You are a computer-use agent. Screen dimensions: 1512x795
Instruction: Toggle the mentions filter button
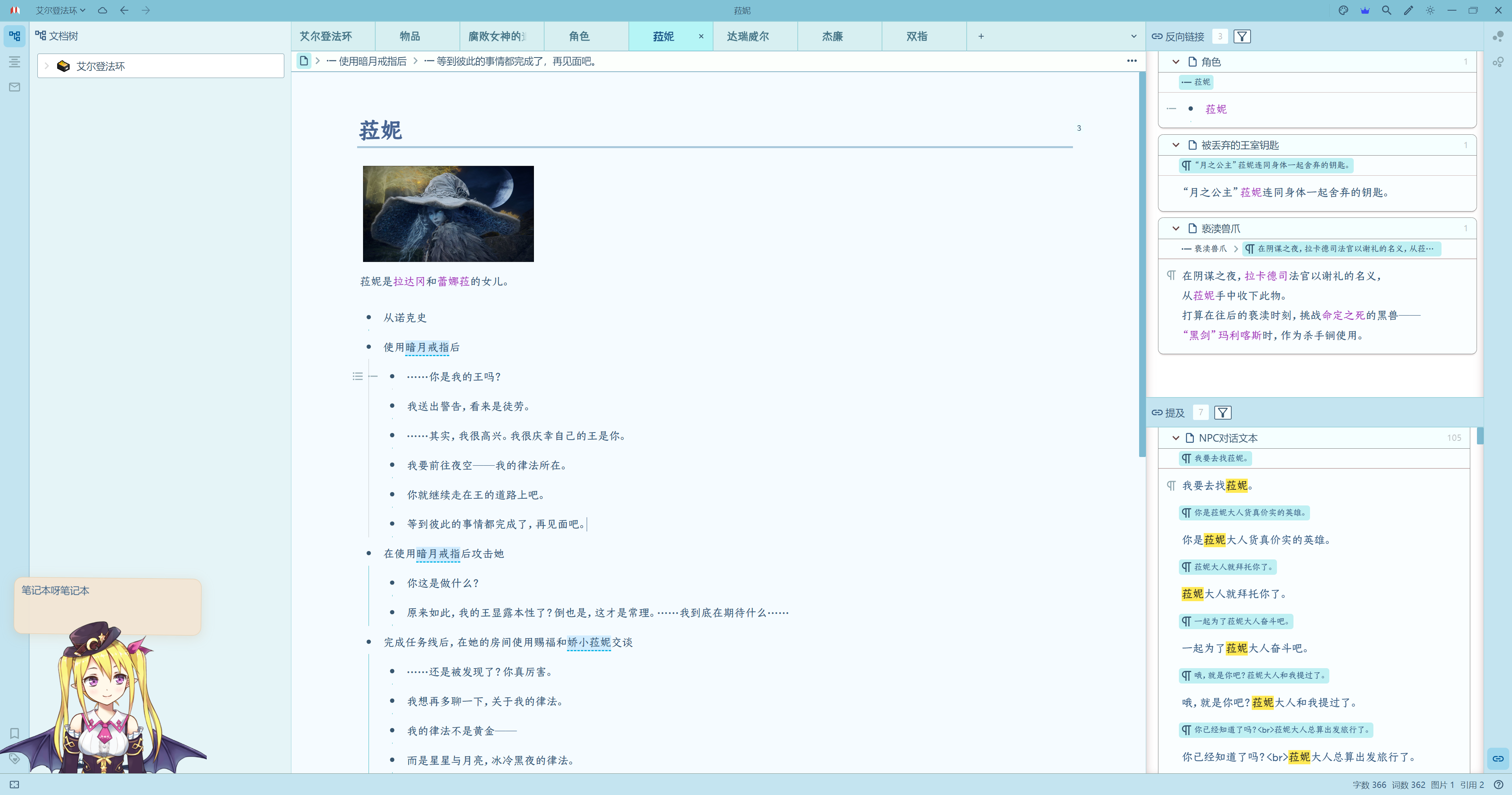(1223, 413)
